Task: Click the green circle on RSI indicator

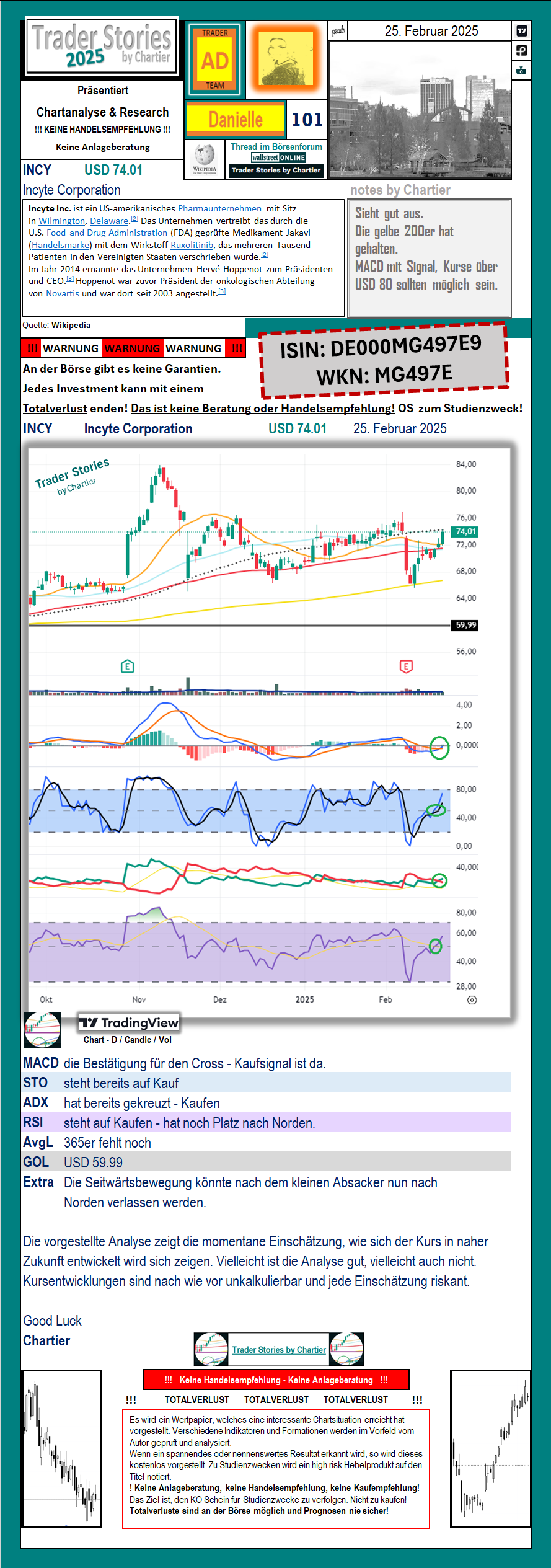Action: tap(435, 946)
